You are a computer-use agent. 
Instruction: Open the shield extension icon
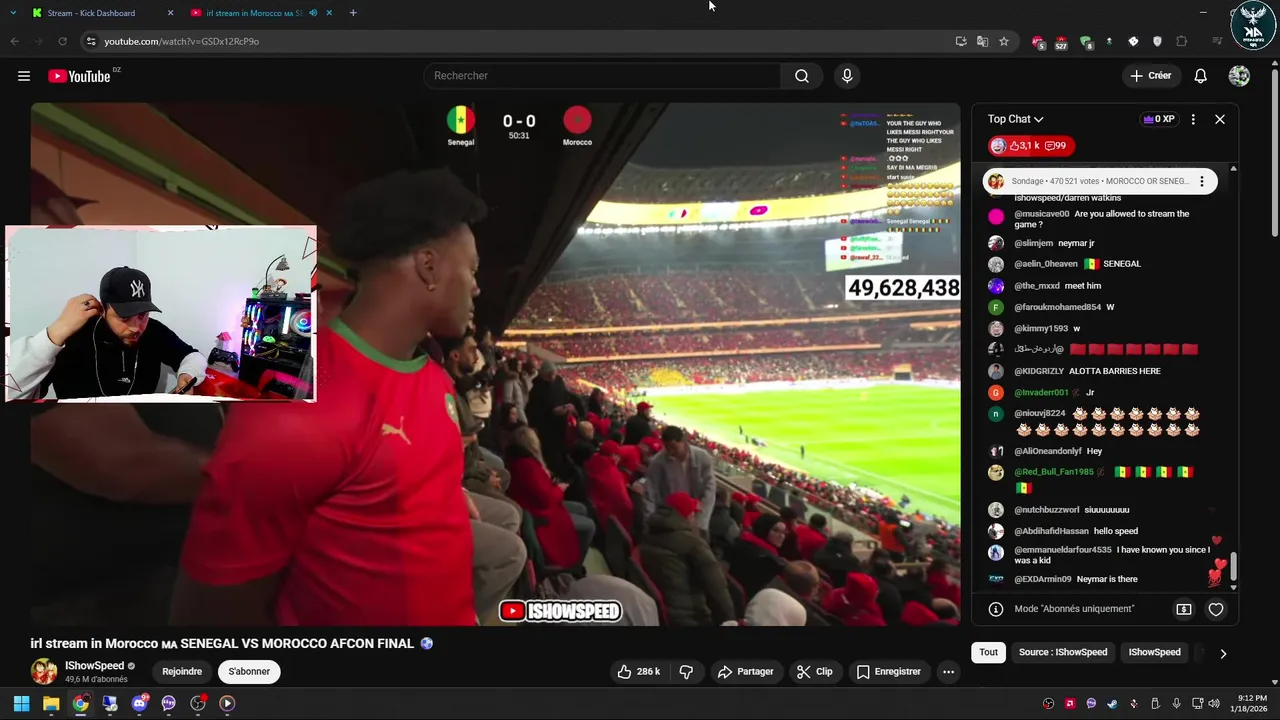point(1157,41)
